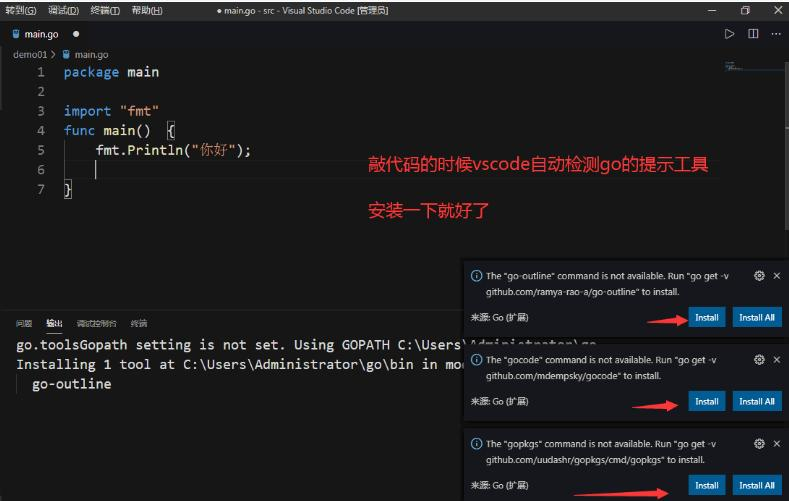Open the 帮助(H) menu
The image size is (789, 501).
[147, 10]
